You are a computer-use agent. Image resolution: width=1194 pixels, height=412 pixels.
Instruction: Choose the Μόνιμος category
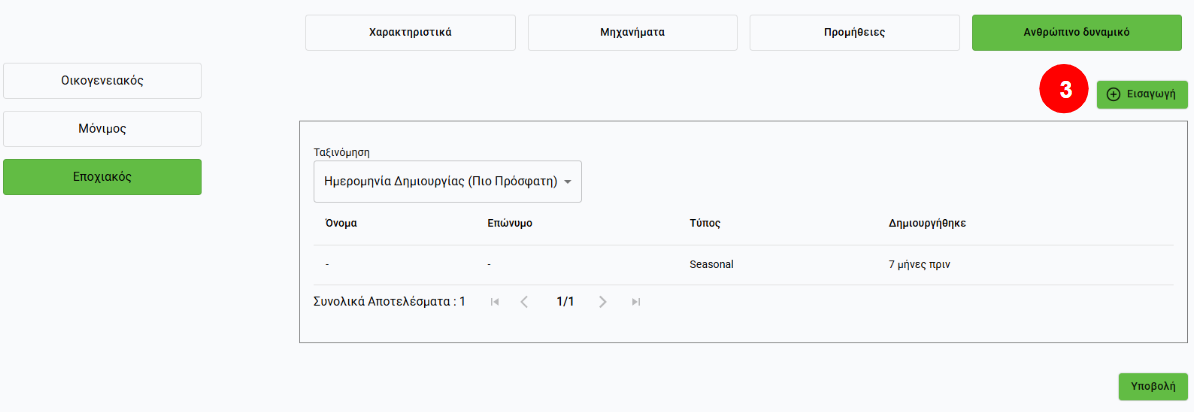[x=103, y=129]
